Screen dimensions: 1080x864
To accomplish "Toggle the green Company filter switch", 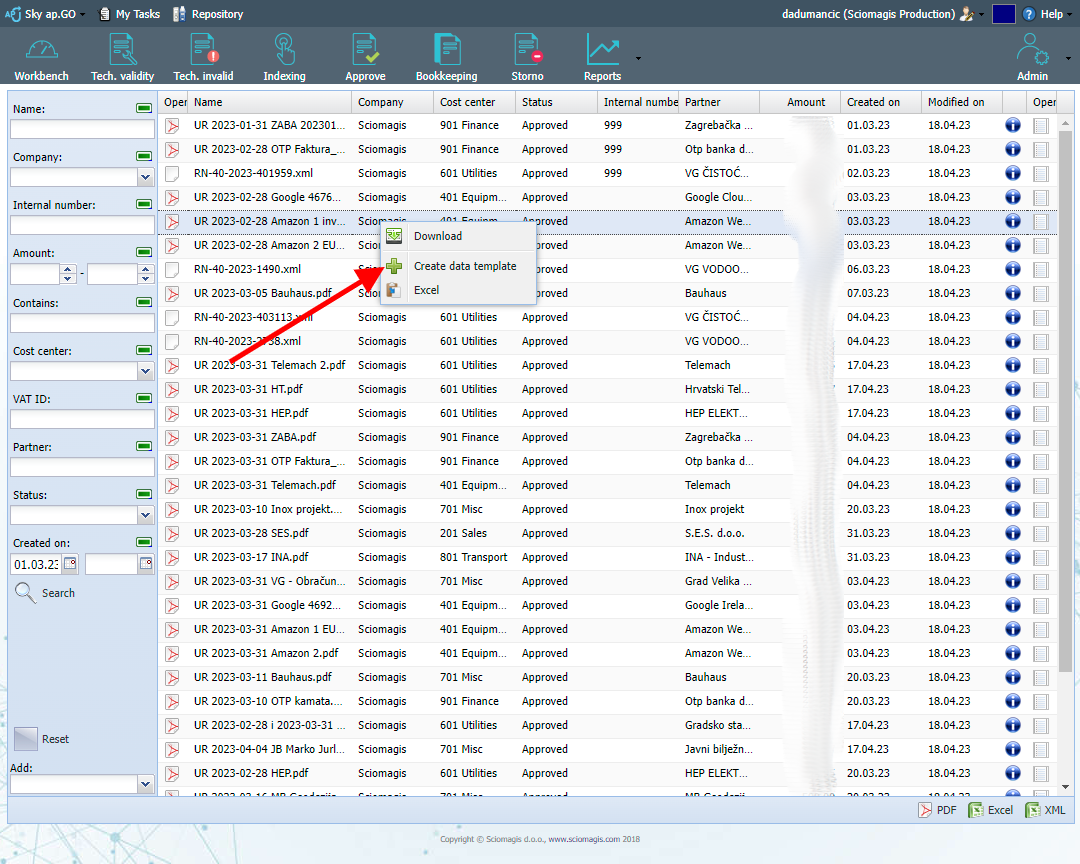I will pyautogui.click(x=144, y=156).
